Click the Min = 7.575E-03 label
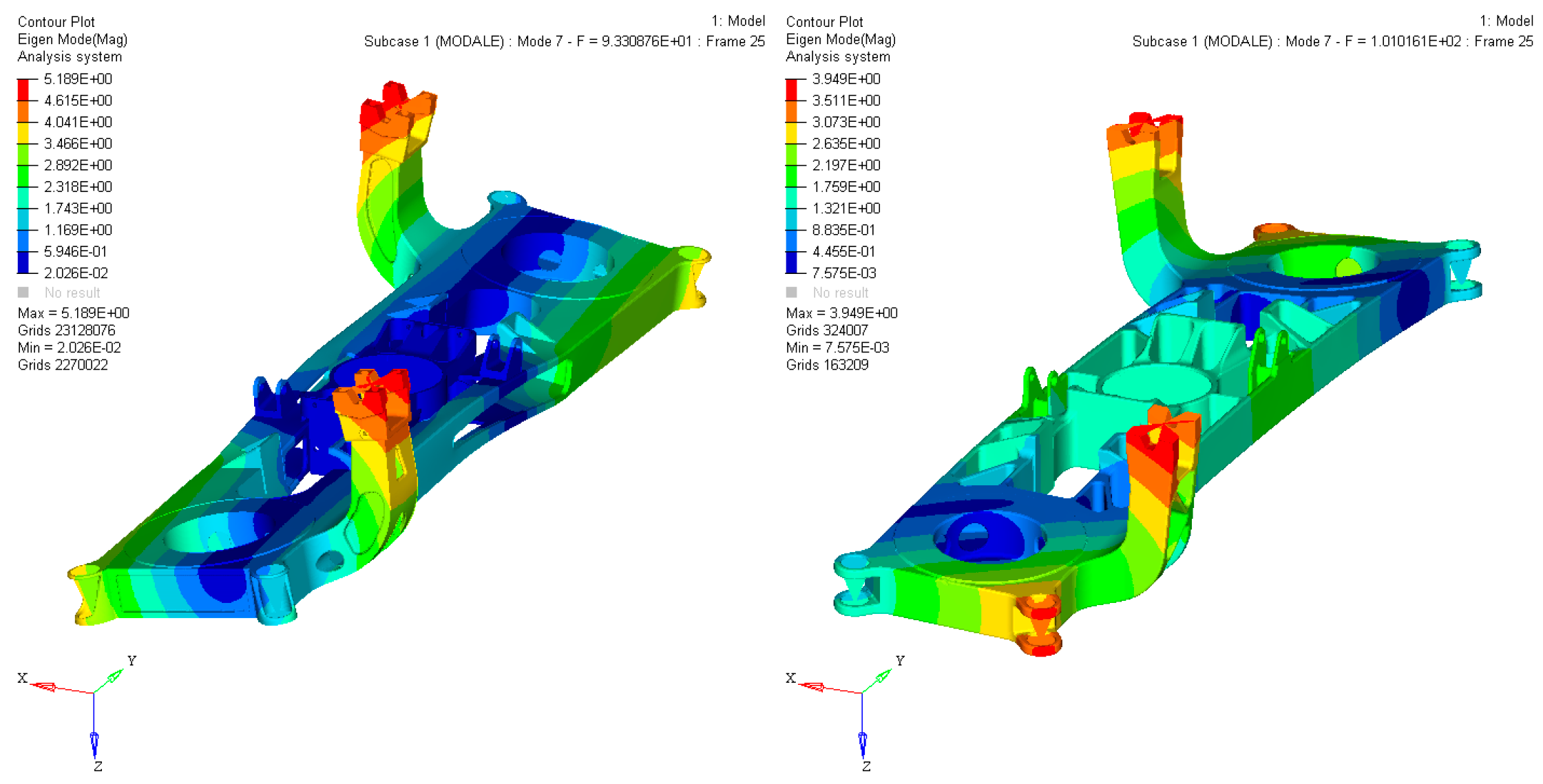 837,348
